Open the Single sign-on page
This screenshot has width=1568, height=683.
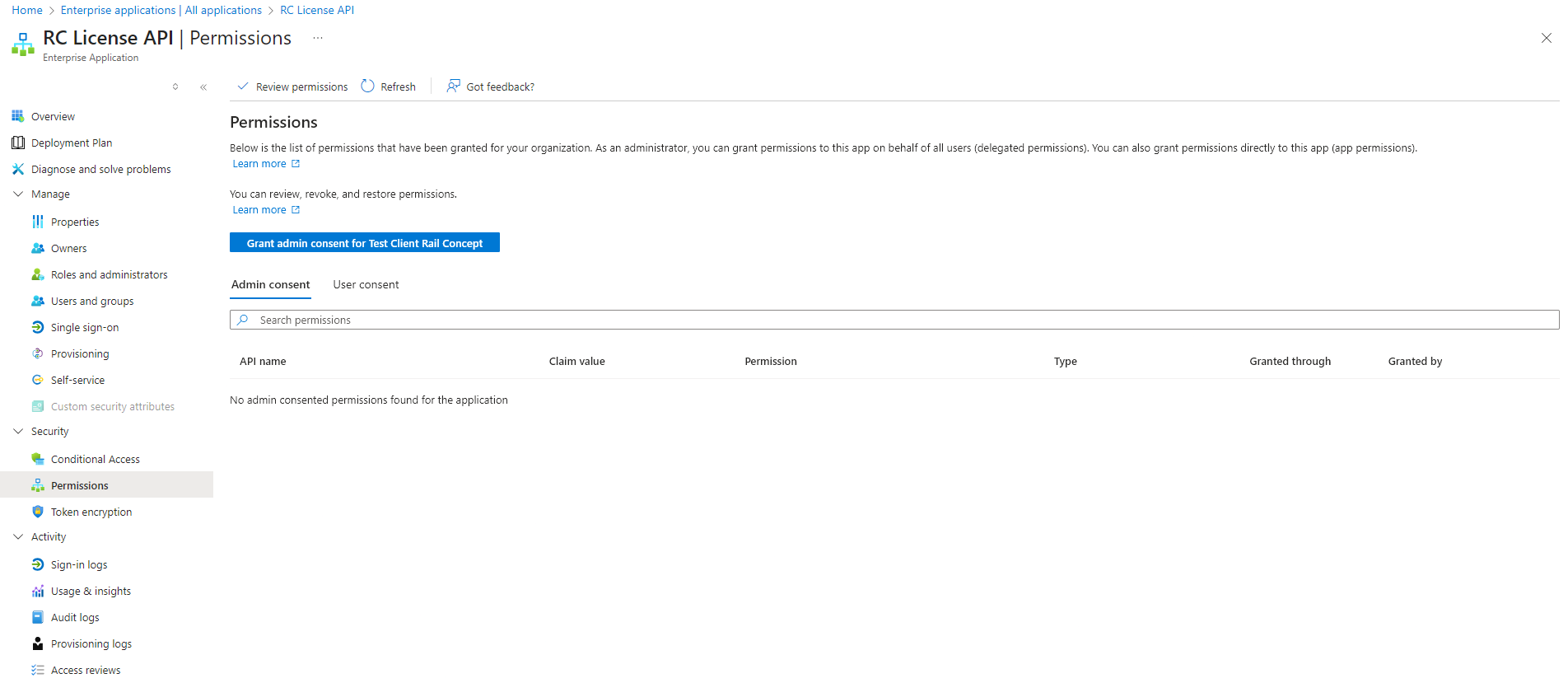click(x=84, y=328)
